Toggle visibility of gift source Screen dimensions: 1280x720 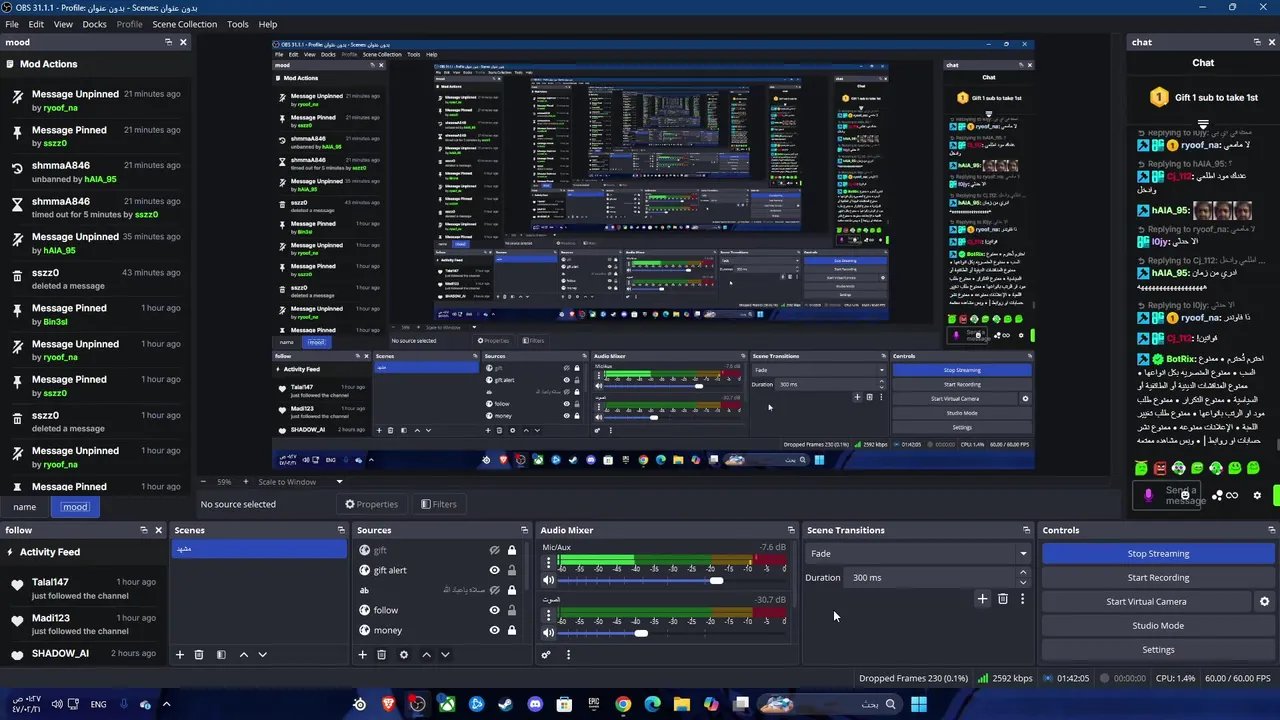[494, 550]
